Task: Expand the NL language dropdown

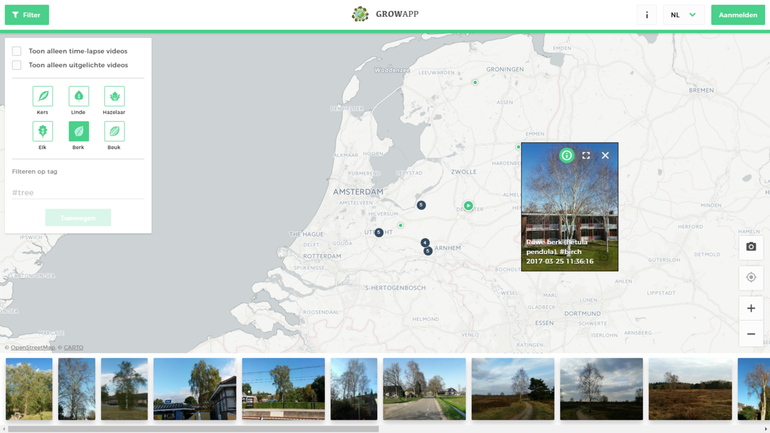Action: coord(684,15)
